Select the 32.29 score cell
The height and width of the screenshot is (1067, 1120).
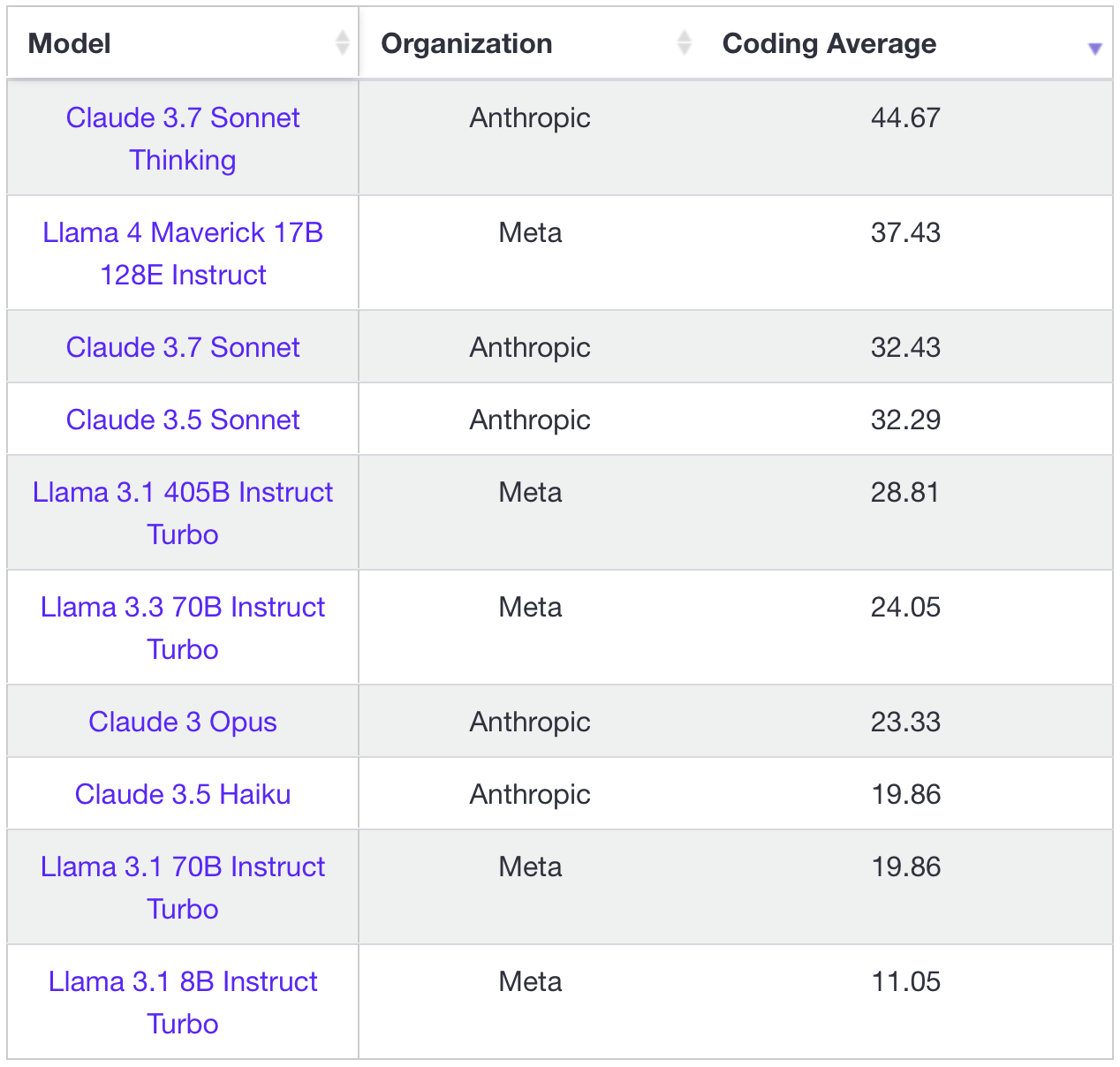tap(905, 420)
